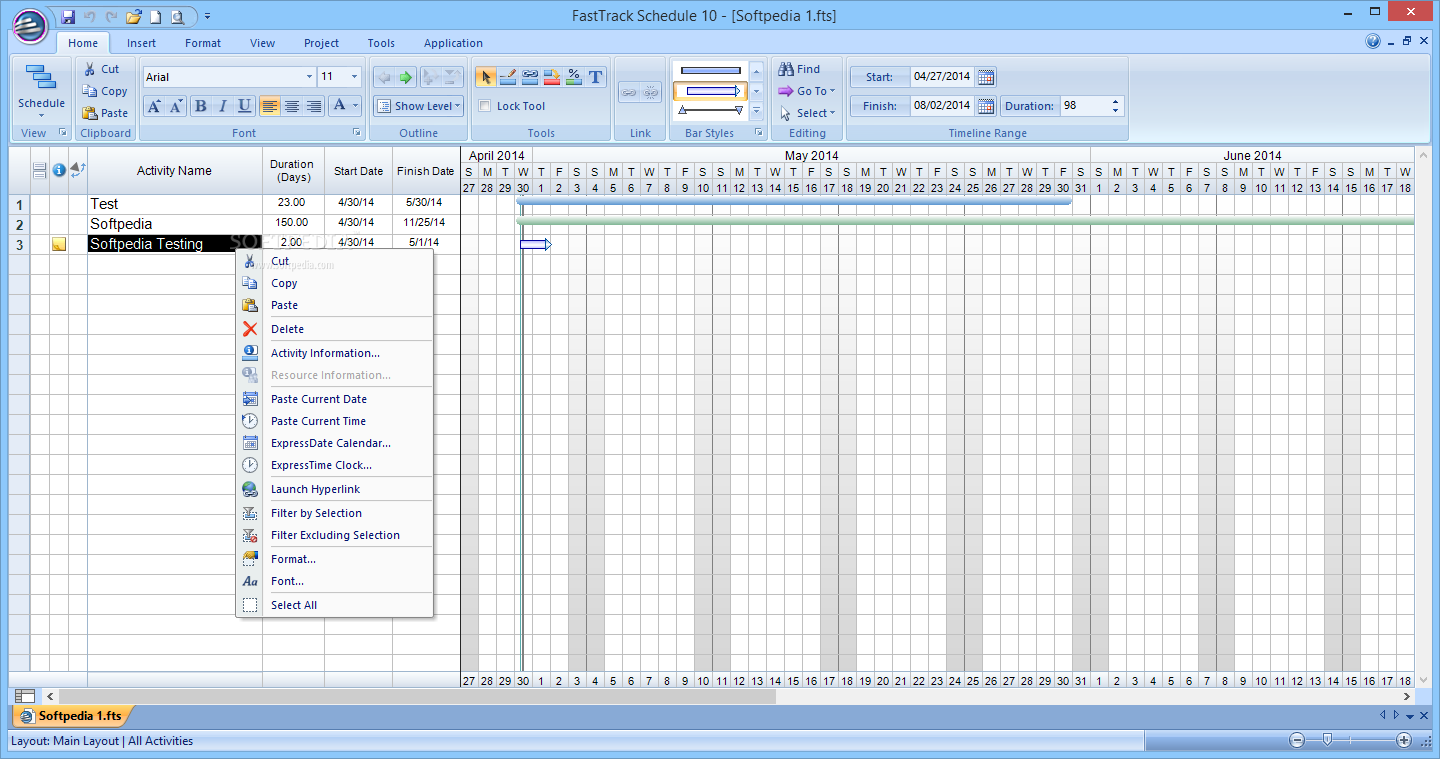The width and height of the screenshot is (1440, 759).
Task: Click the Print Preview icon in quick access toolbar
Action: pos(177,16)
